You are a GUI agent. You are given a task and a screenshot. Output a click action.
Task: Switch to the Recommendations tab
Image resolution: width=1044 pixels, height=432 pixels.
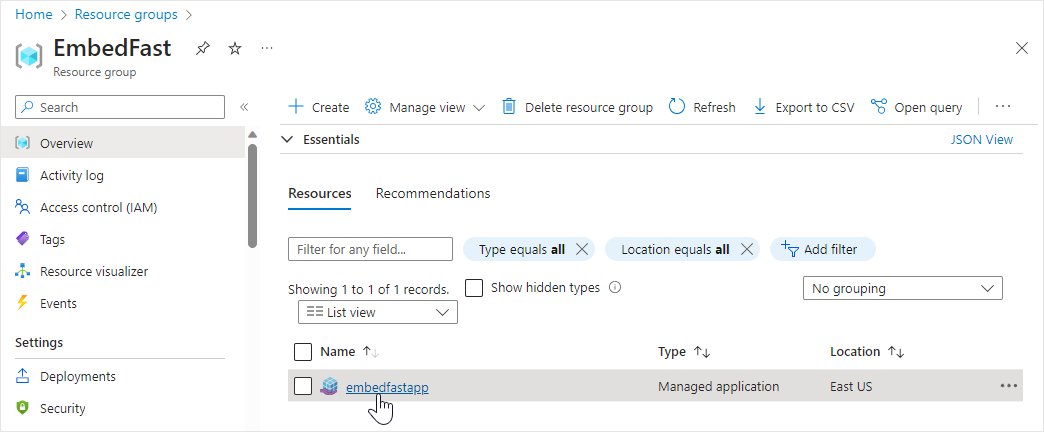tap(432, 193)
